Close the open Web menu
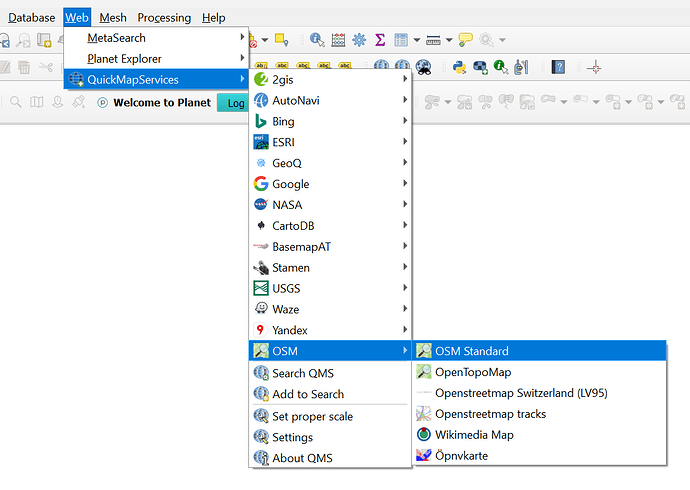Screen dimensions: 690x490 pos(77,18)
